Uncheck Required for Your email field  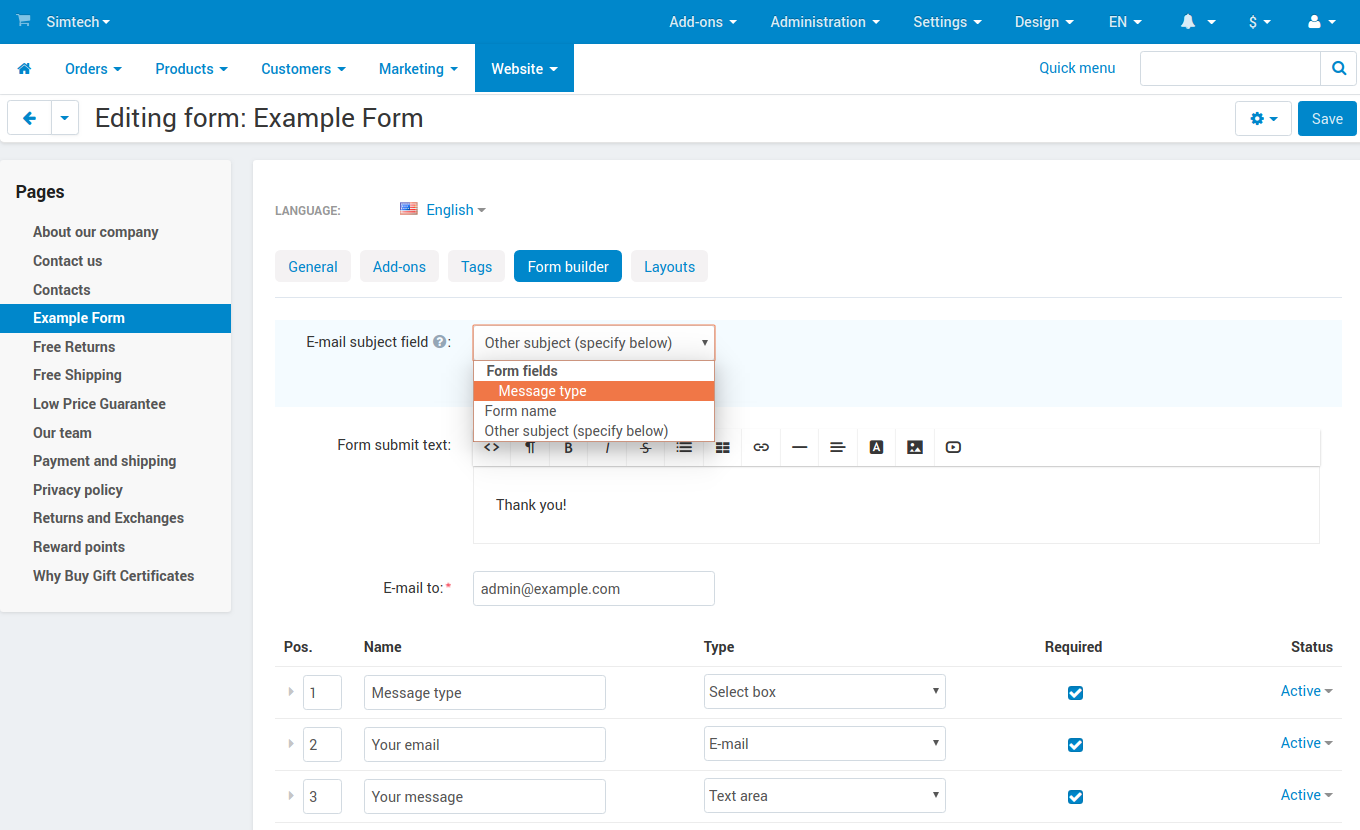(x=1075, y=745)
